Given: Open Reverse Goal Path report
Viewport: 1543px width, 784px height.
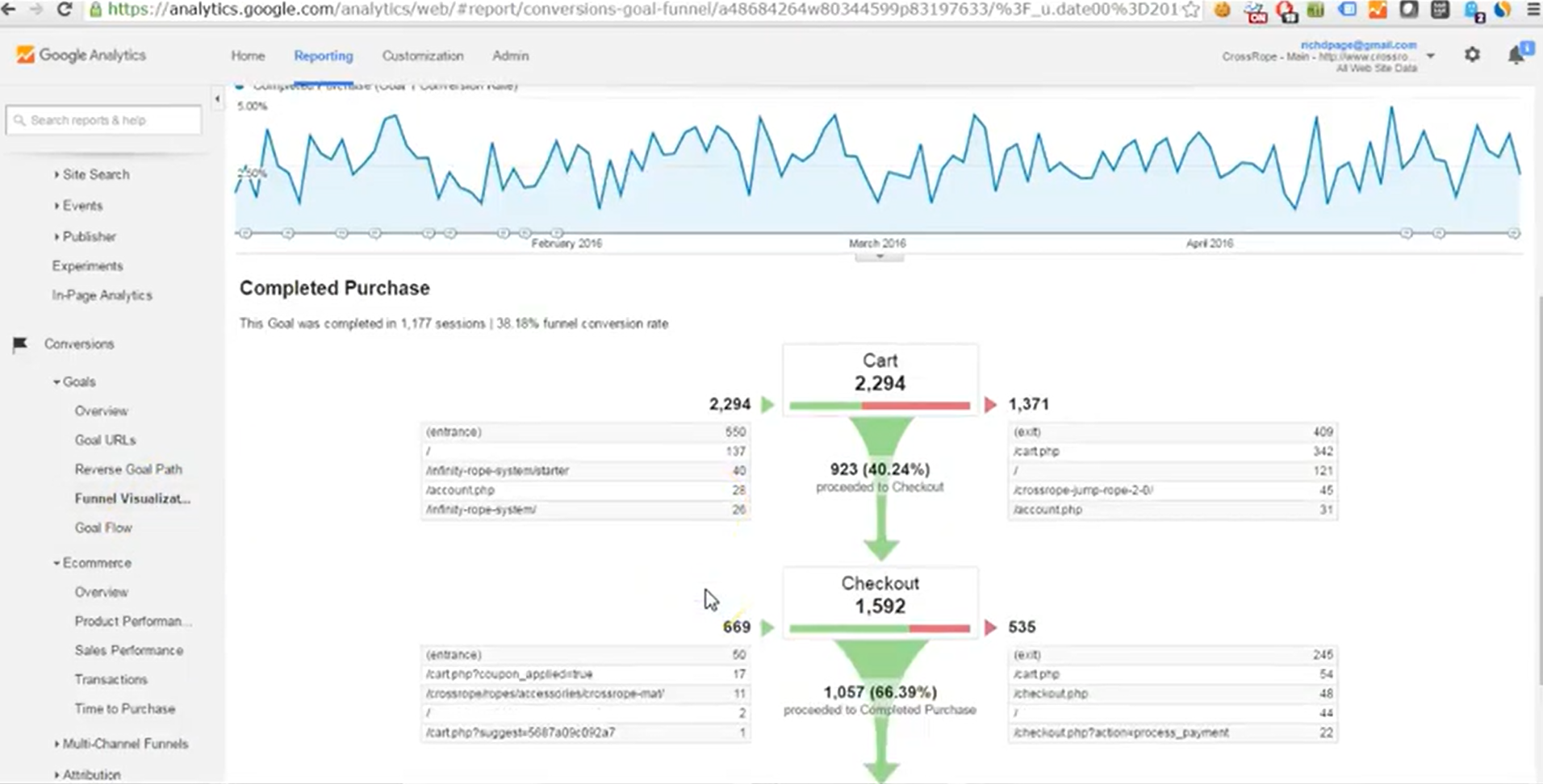Looking at the screenshot, I should 128,469.
